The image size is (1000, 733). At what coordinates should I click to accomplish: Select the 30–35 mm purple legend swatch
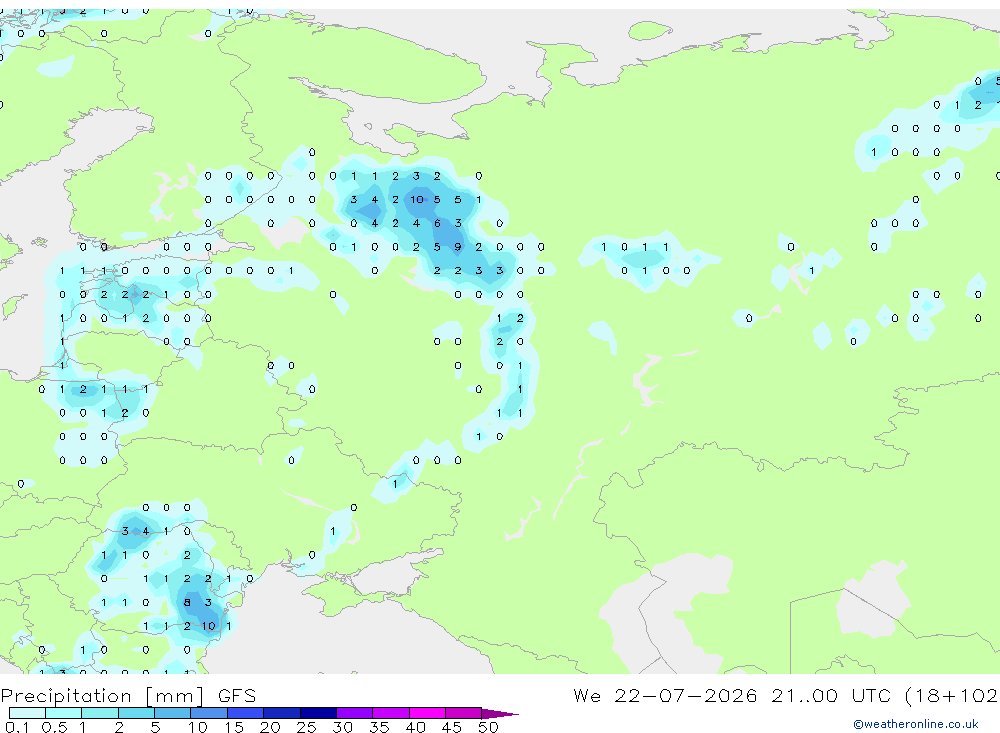tap(355, 713)
